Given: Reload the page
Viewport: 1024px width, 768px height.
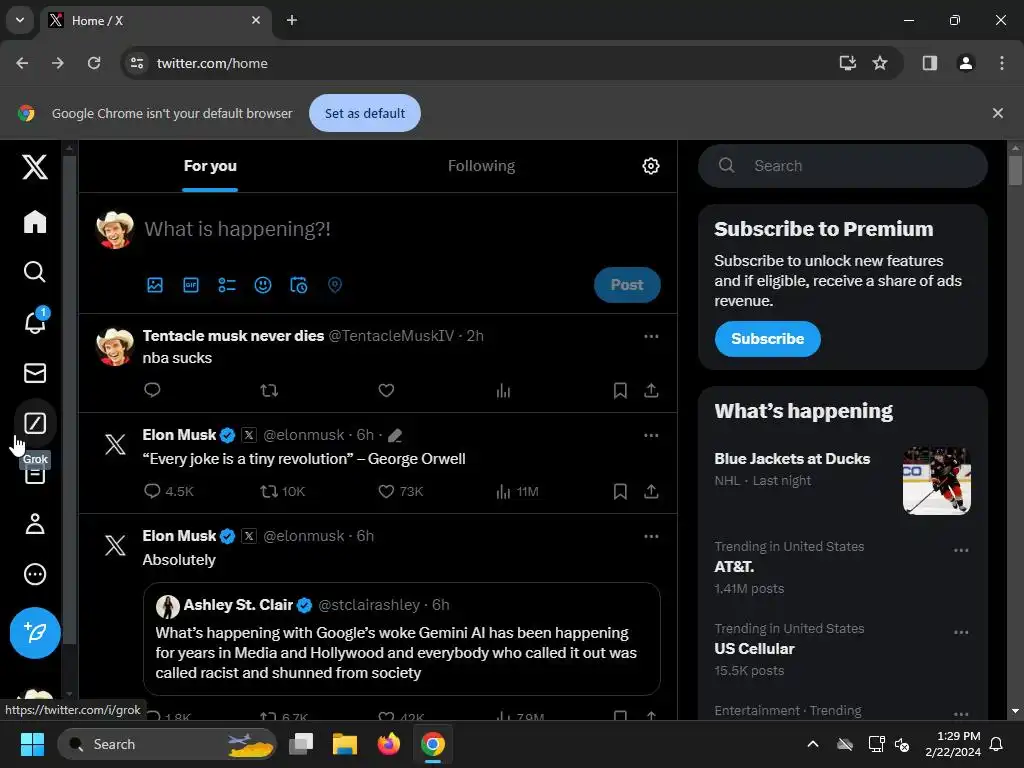Looking at the screenshot, I should pos(94,63).
